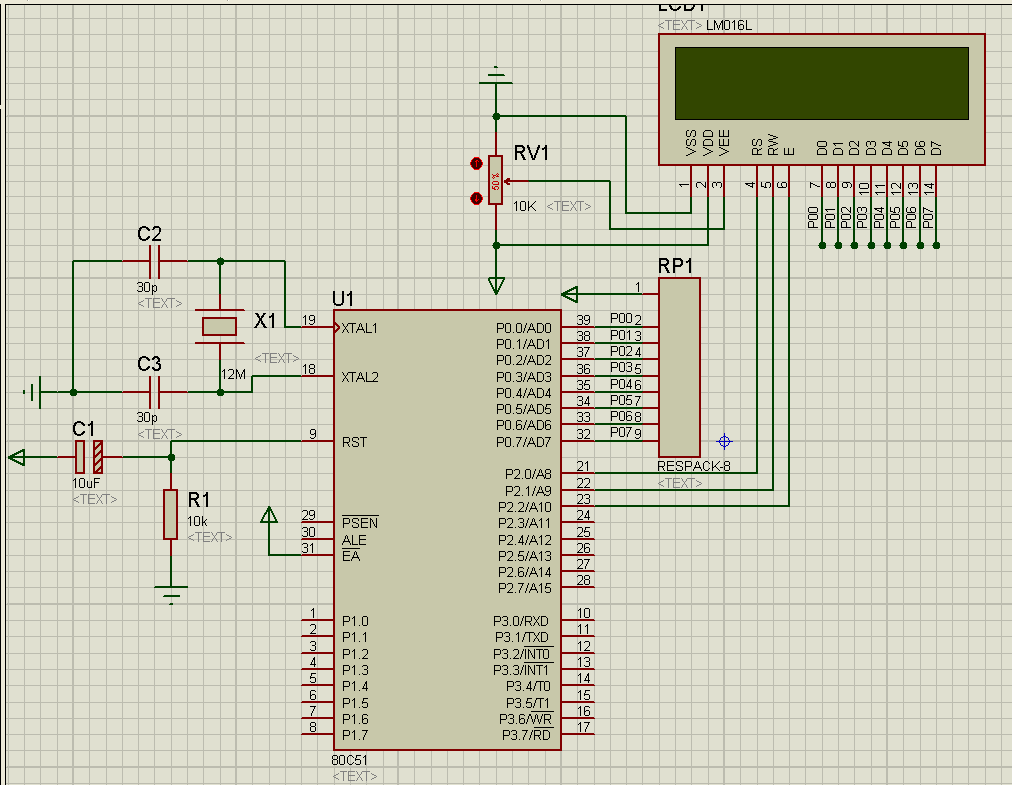Select capacitor C2 symbol
Viewport: 1012px width, 787px height.
[154, 262]
